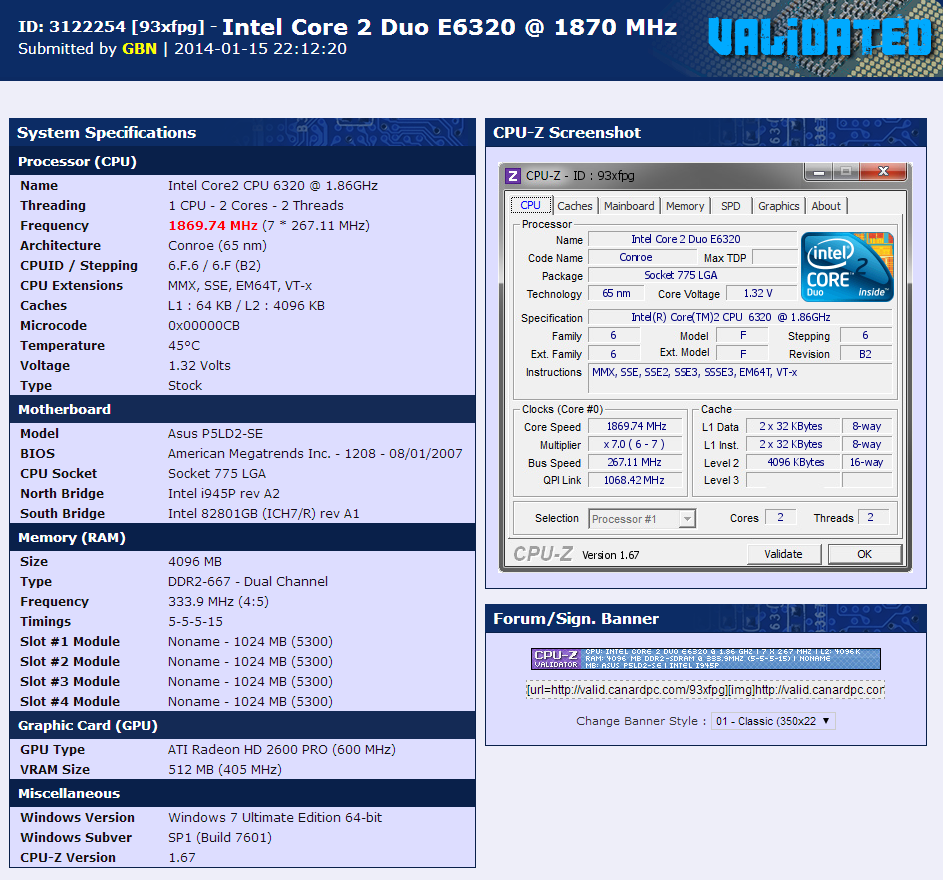Click the Intel i945P rev A2 text
Viewport: 943px width, 880px height.
tap(224, 493)
